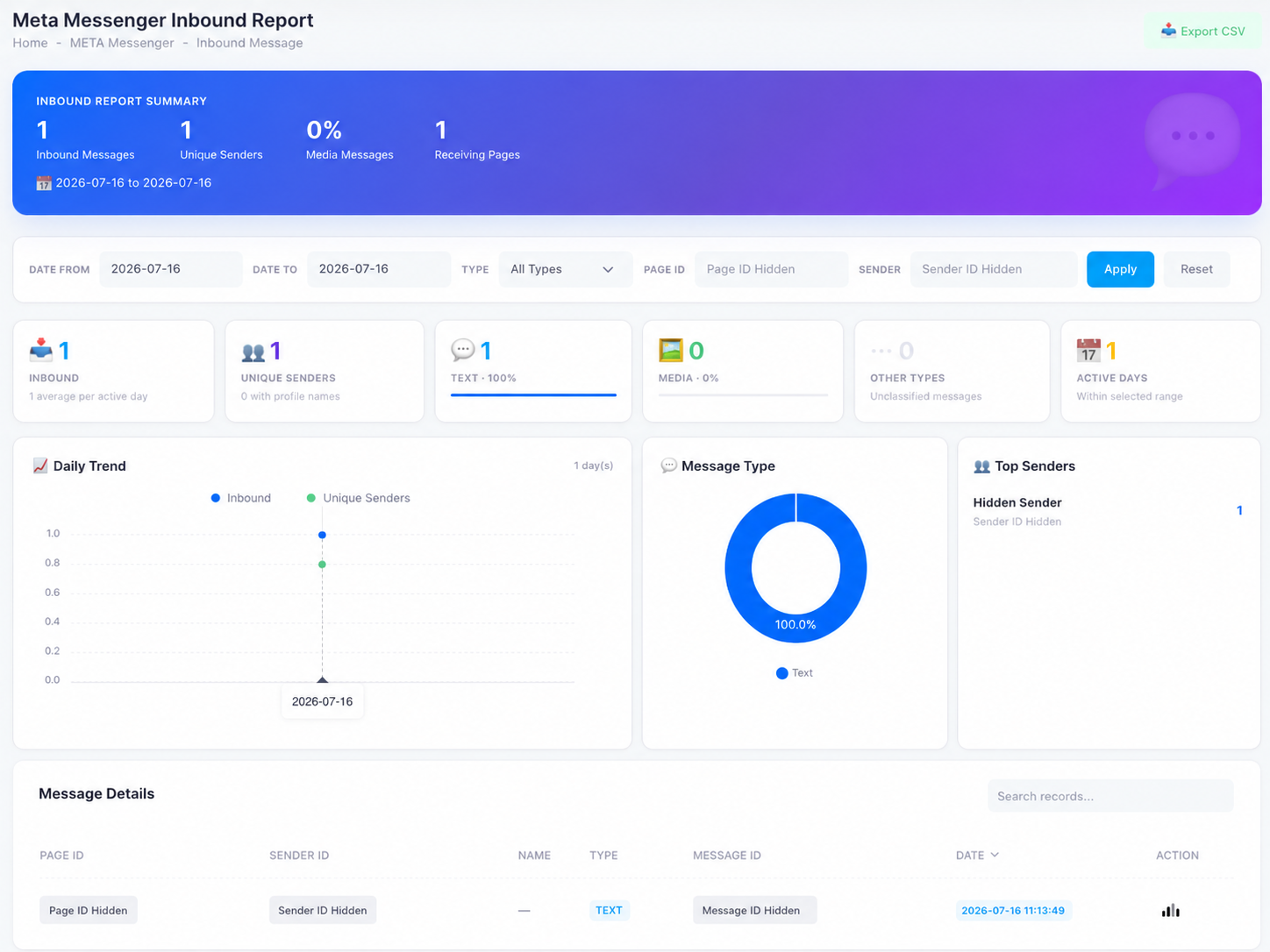Focus the Sender filter field
This screenshot has width=1270, height=952.
tap(993, 269)
